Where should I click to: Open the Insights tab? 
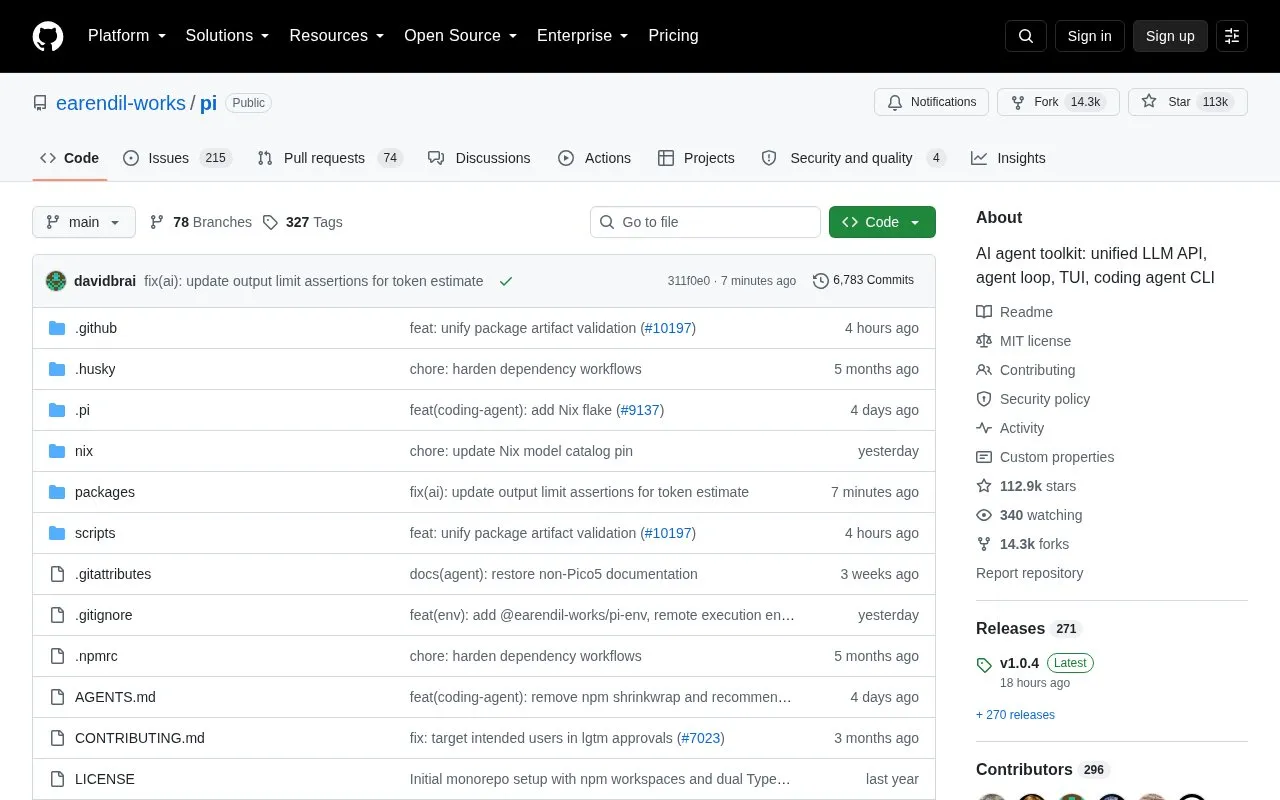coord(1008,158)
